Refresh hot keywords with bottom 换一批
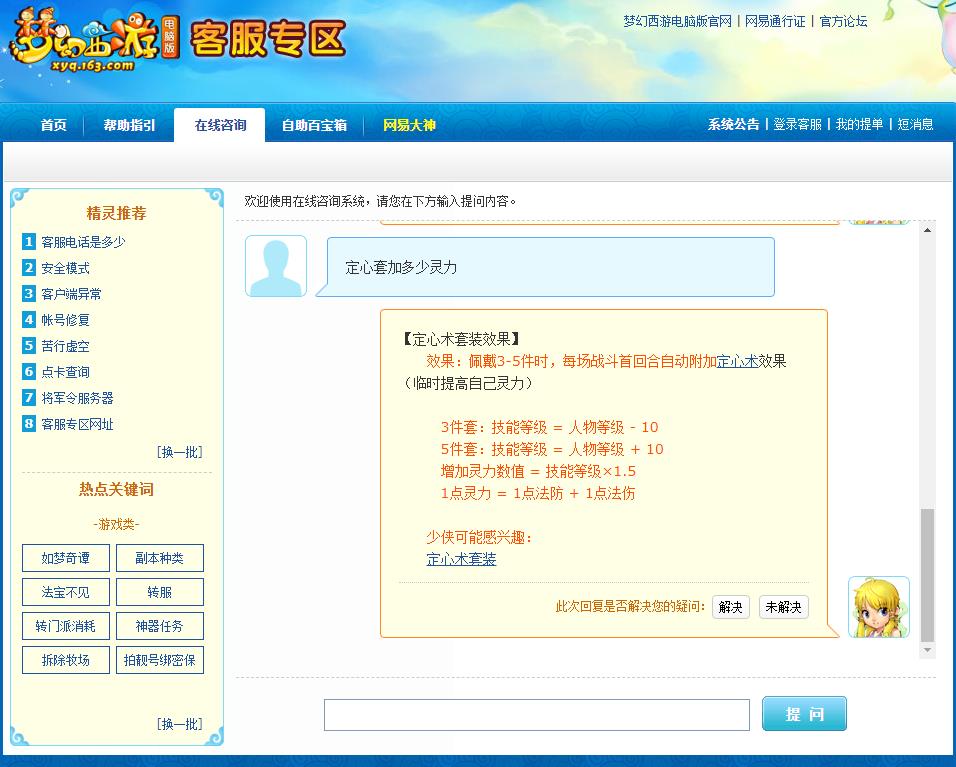Viewport: 956px width, 767px height. [180, 724]
